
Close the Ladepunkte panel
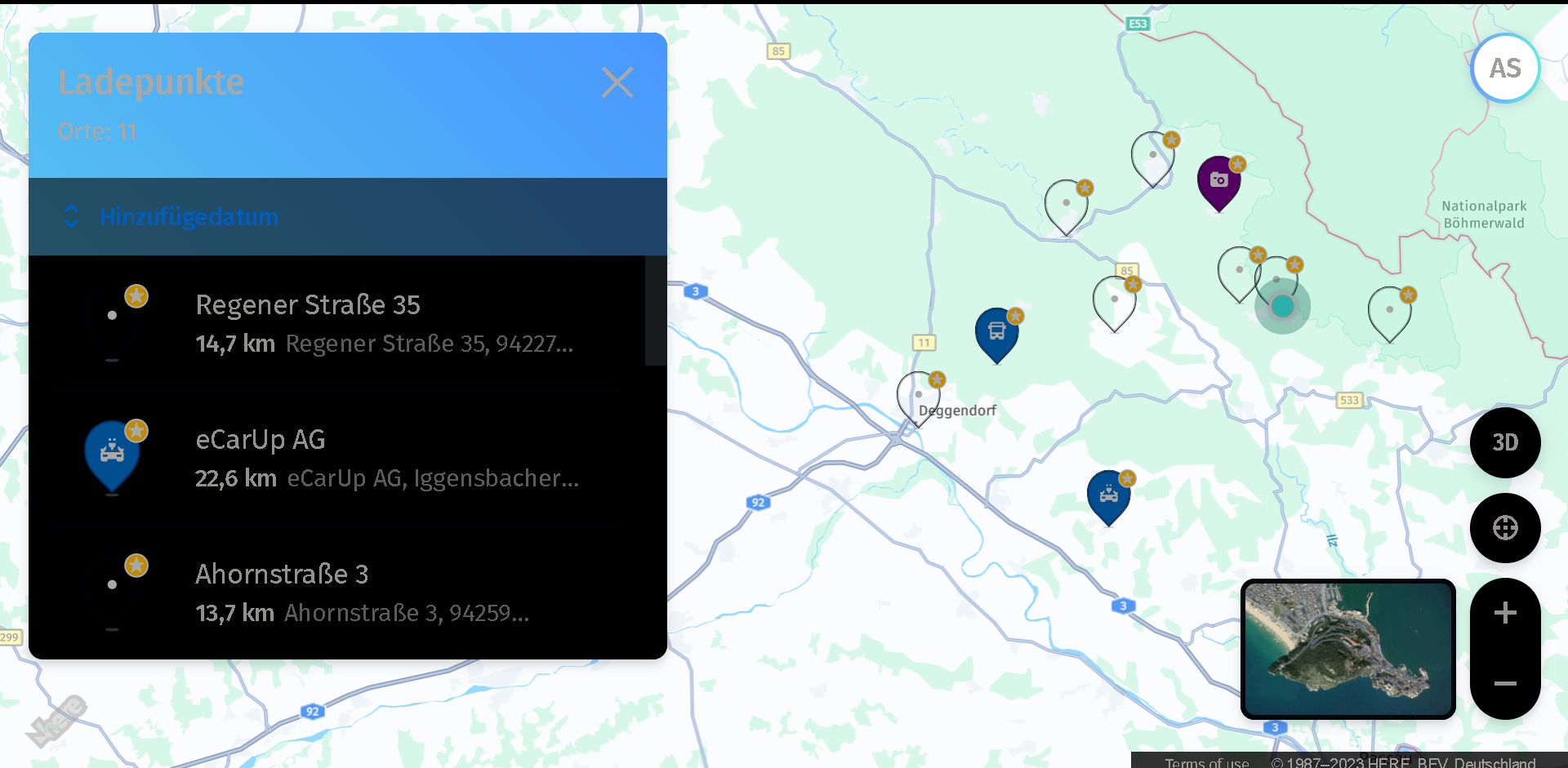tap(617, 82)
